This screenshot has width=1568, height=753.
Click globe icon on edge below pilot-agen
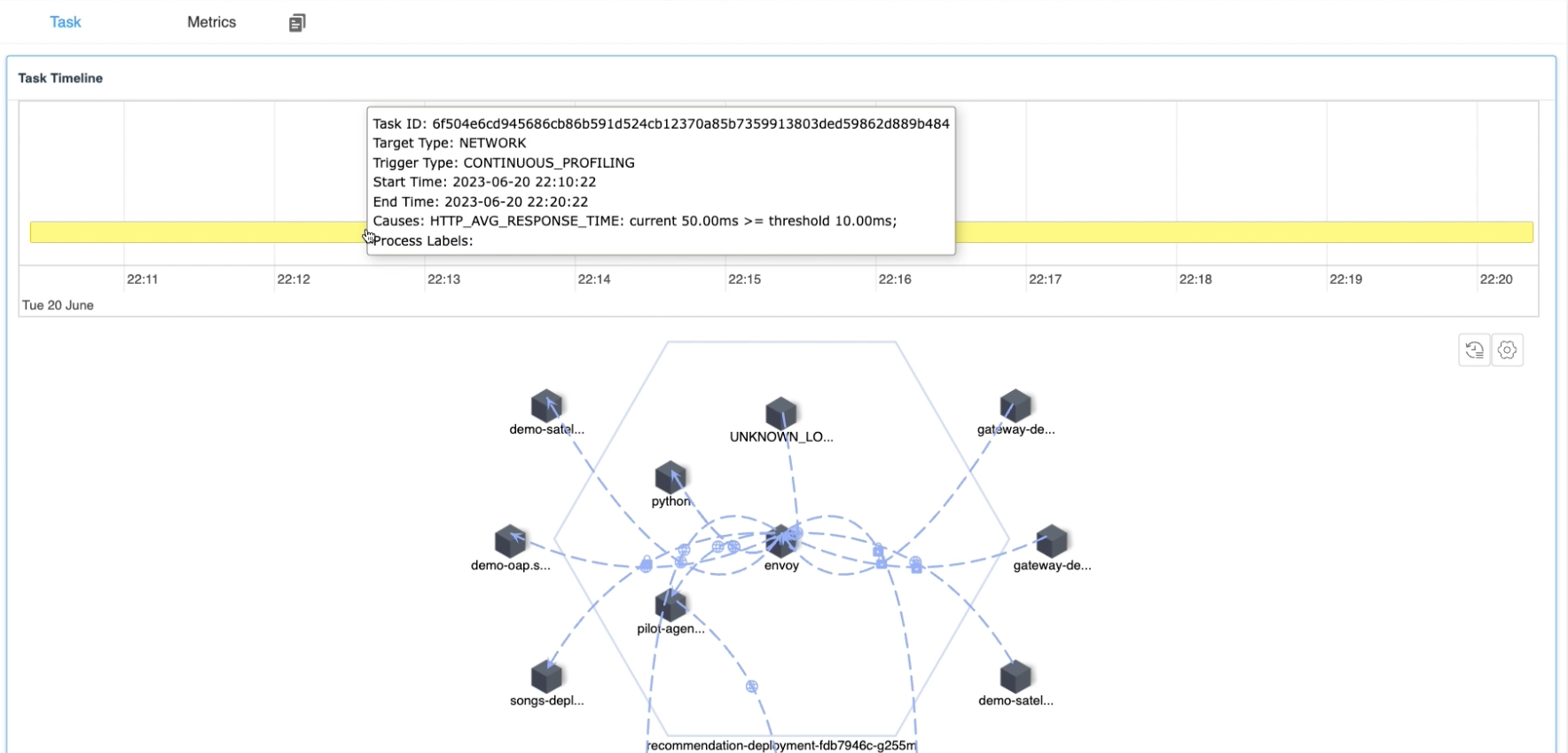[752, 686]
